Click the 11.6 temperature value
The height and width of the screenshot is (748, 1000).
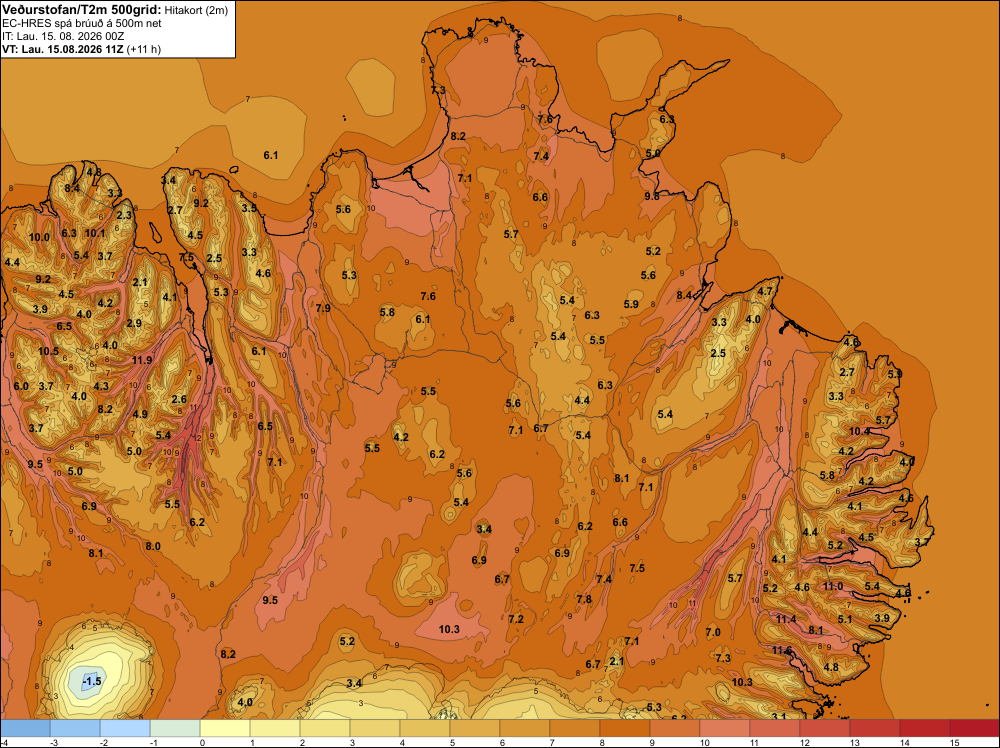[782, 650]
